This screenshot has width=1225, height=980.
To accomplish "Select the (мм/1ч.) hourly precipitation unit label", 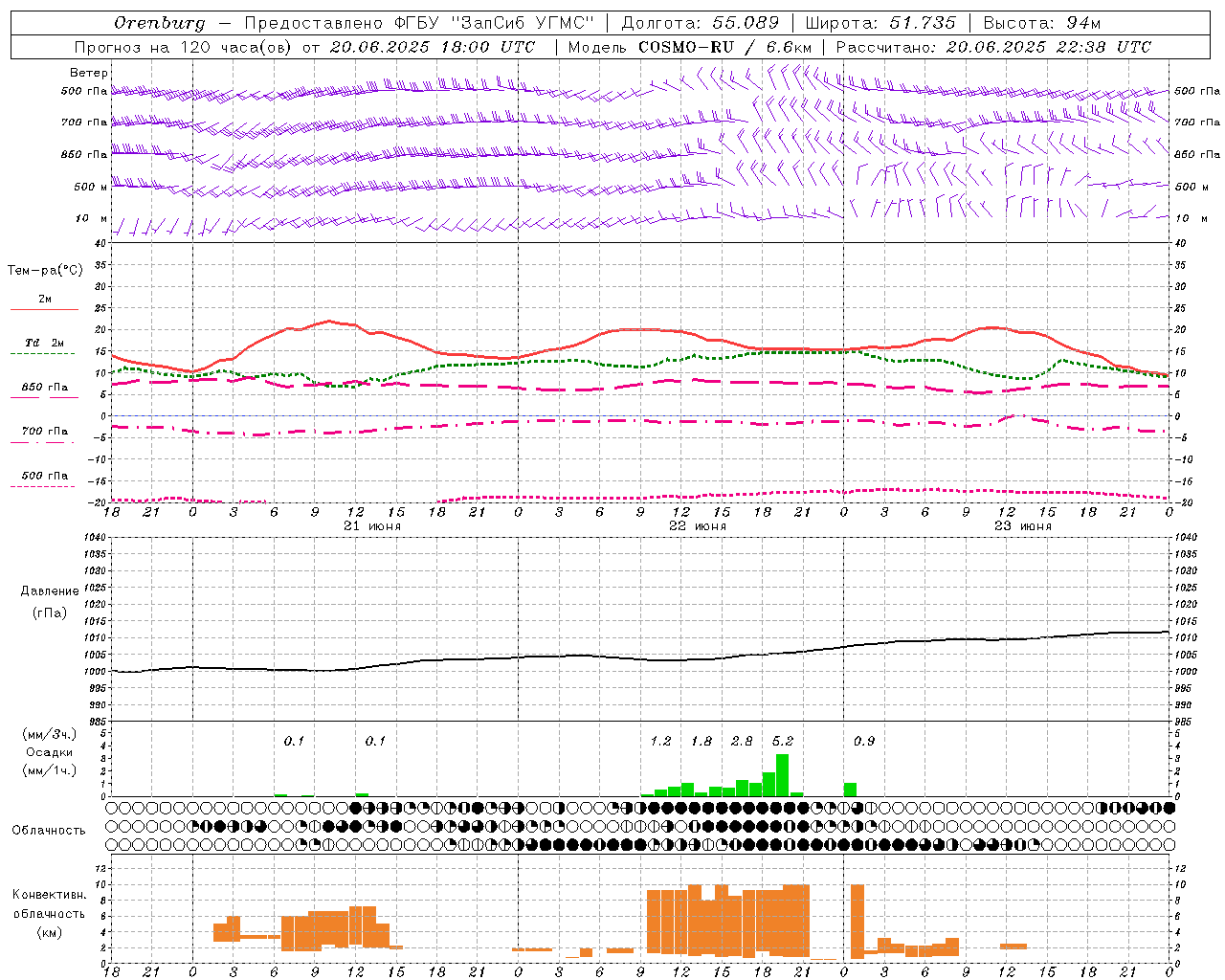I will pos(50,769).
